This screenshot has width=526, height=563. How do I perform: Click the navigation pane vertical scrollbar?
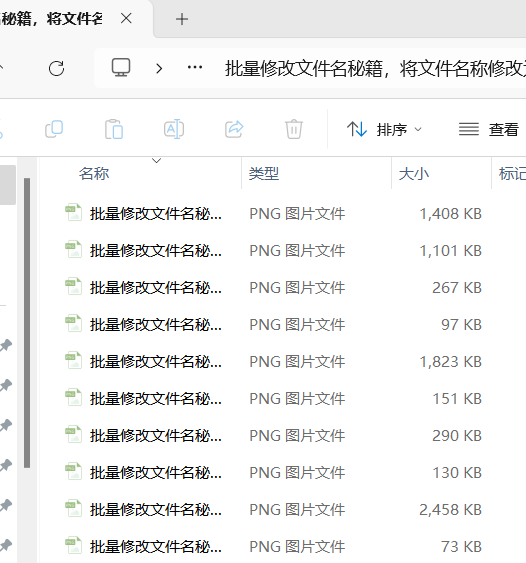[x=27, y=323]
